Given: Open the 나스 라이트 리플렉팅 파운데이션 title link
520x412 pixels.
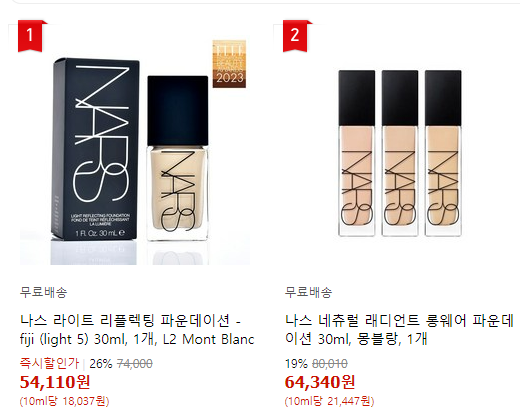Looking at the screenshot, I should tap(137, 330).
